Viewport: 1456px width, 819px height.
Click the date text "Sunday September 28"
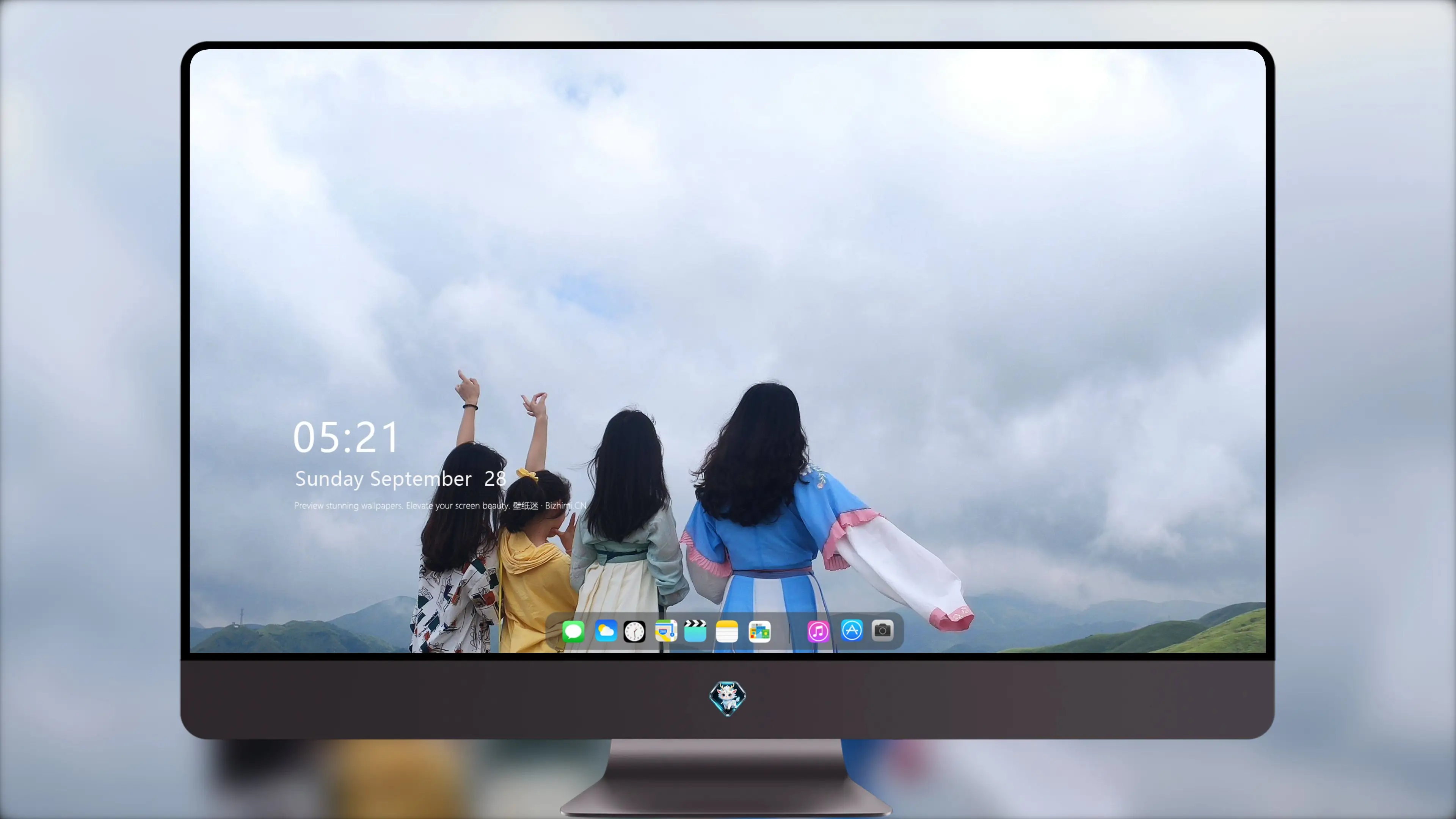(x=401, y=479)
